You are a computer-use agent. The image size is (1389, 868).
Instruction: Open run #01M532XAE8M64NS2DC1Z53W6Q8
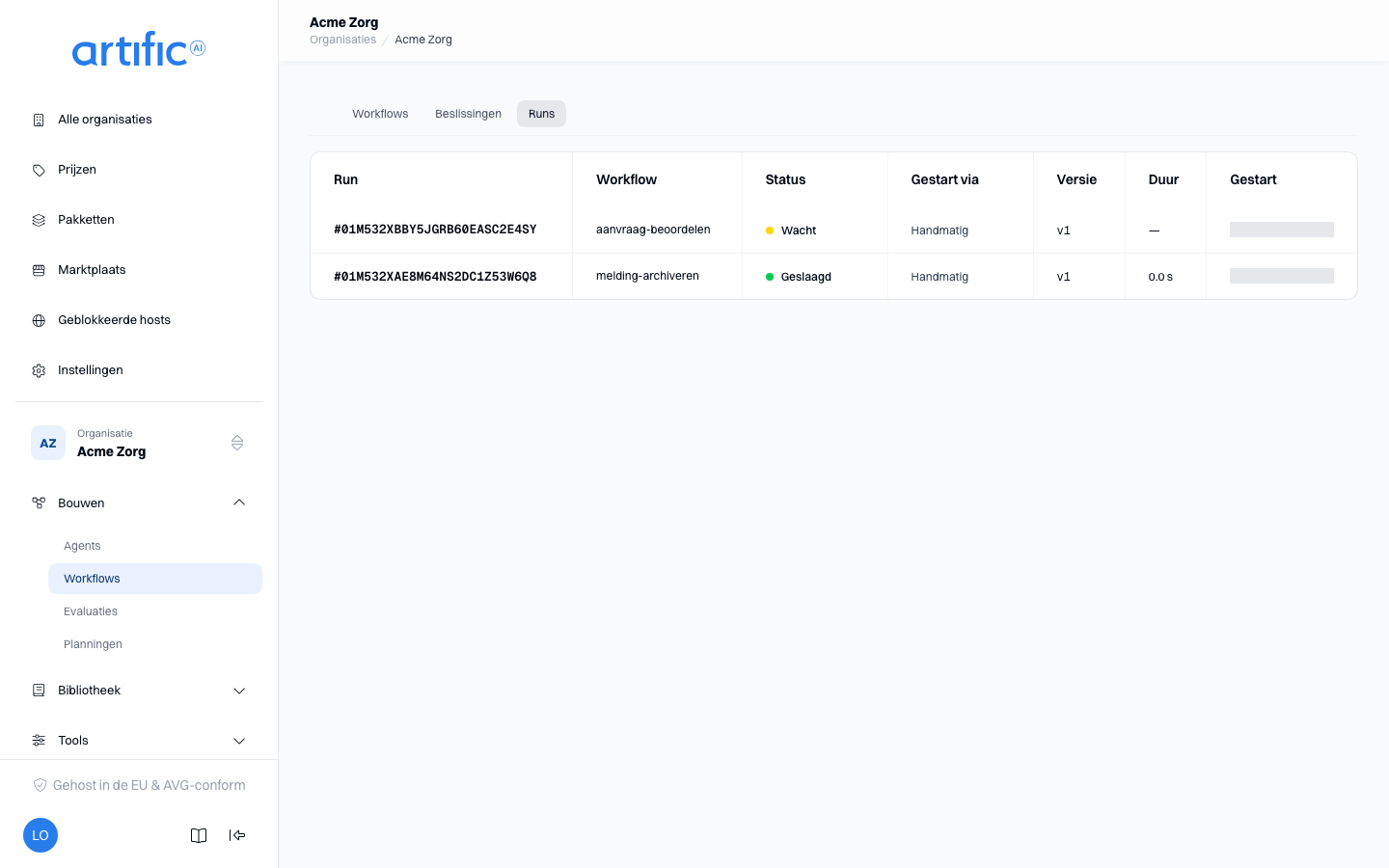coord(435,277)
